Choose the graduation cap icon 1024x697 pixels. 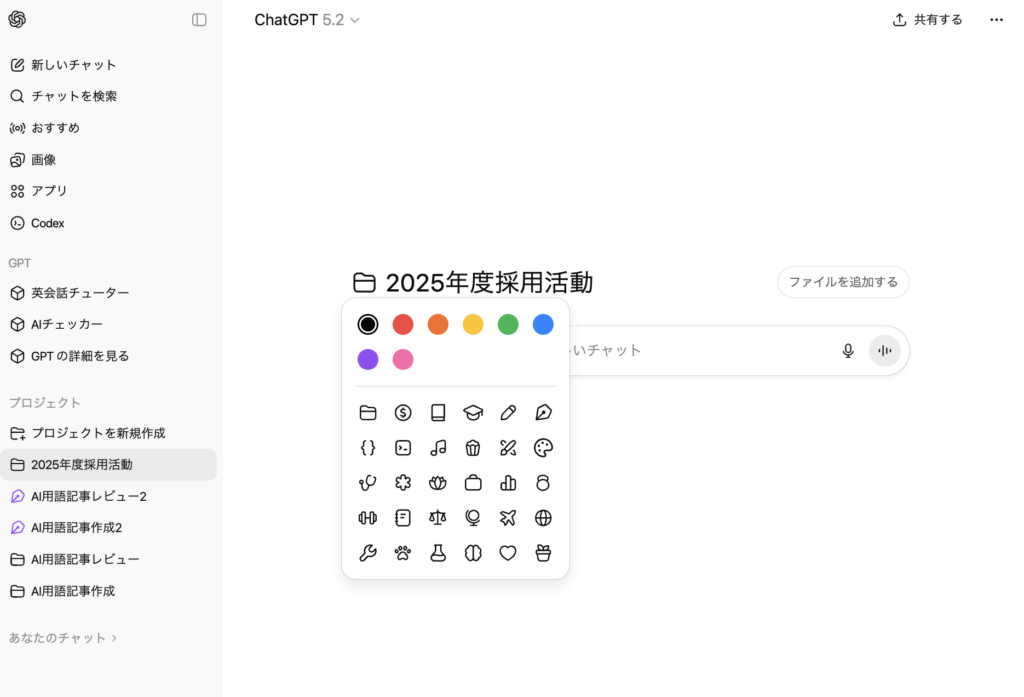[473, 413]
